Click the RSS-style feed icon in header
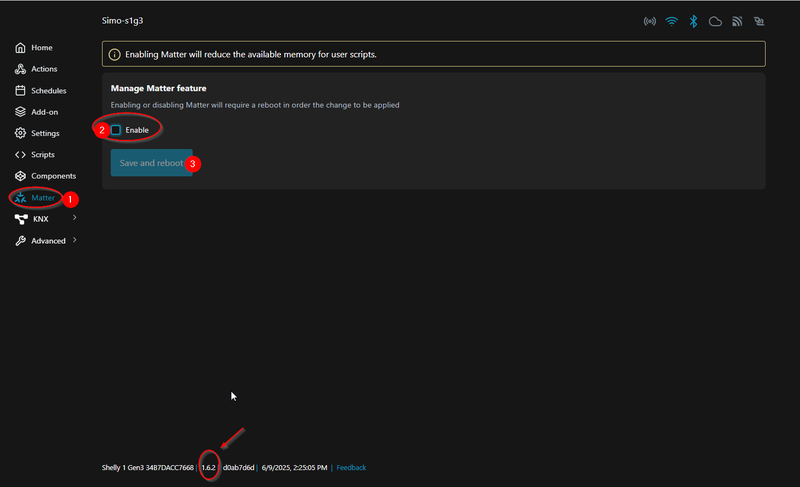Image resolution: width=800 pixels, height=487 pixels. 737,21
